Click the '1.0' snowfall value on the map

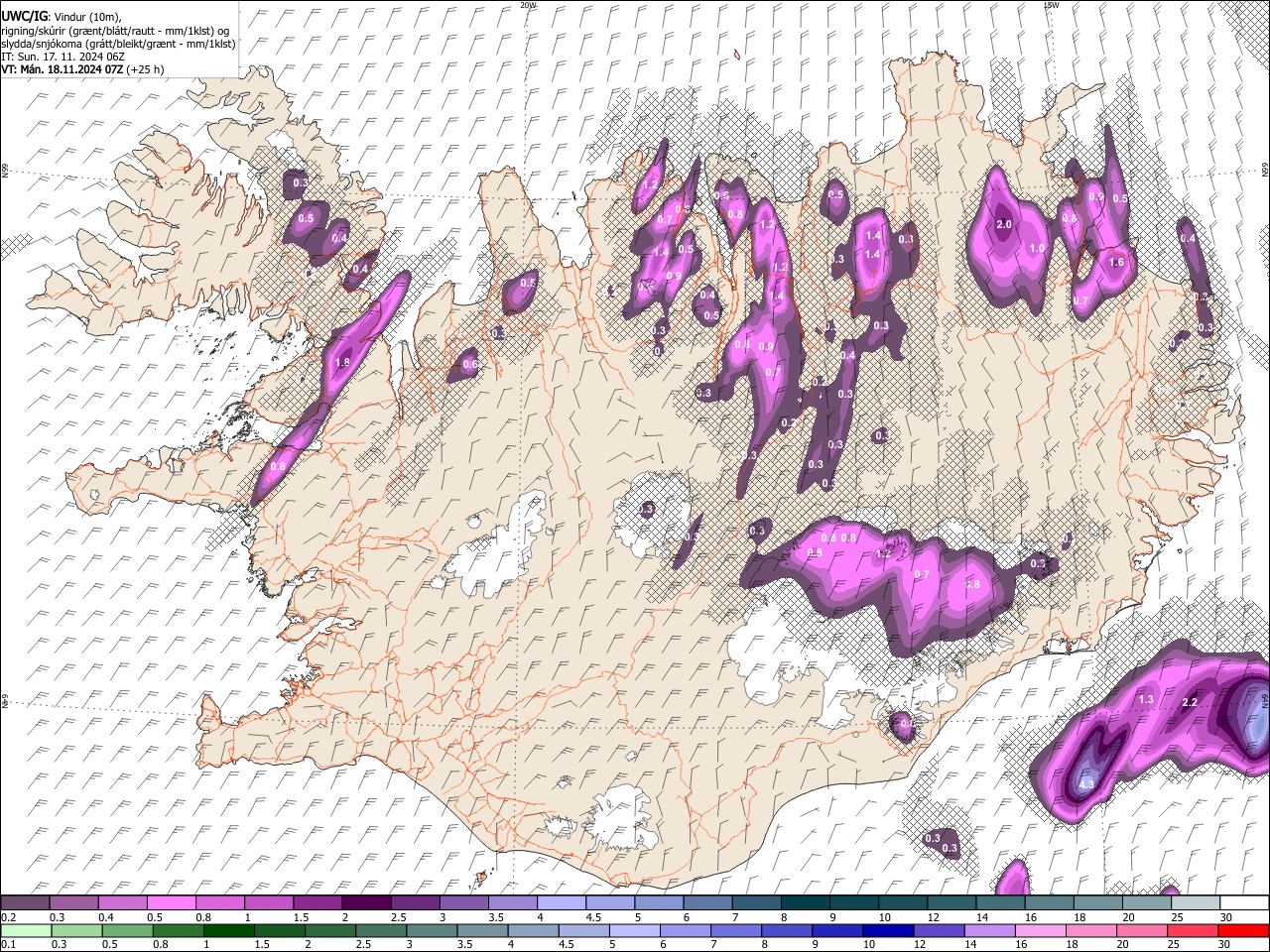point(1039,248)
